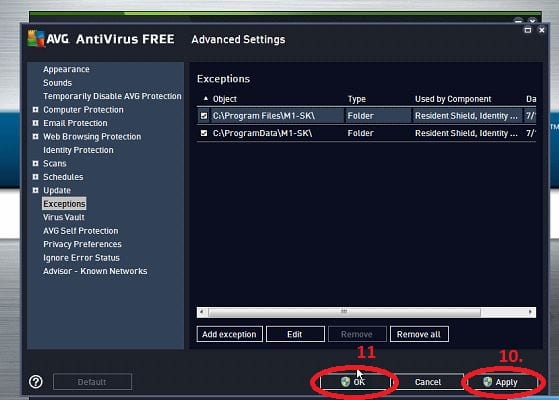Sort by Object column arrow
This screenshot has height=400, width=559.
[x=206, y=98]
